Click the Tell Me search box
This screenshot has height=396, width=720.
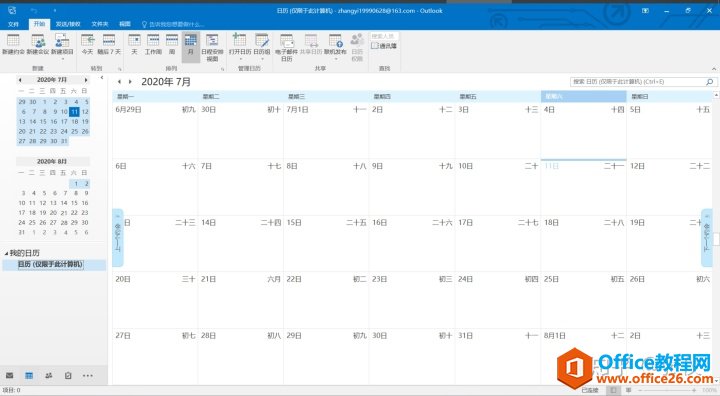[x=173, y=24]
